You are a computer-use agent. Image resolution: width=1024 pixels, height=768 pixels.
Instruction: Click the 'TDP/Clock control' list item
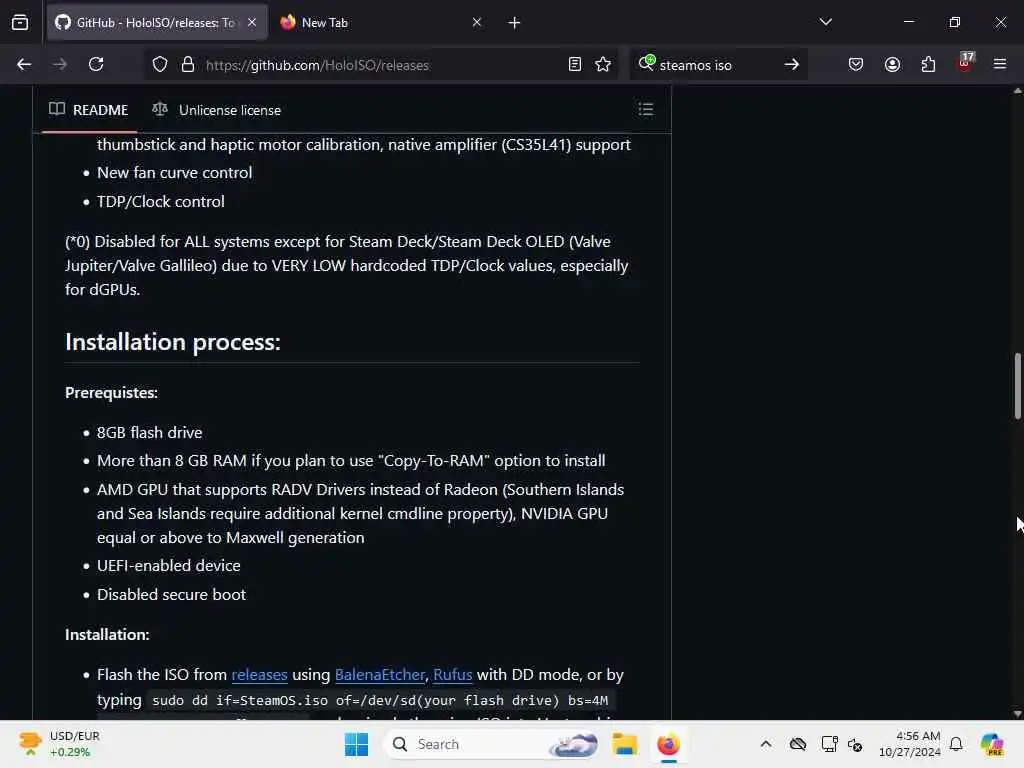pos(161,201)
